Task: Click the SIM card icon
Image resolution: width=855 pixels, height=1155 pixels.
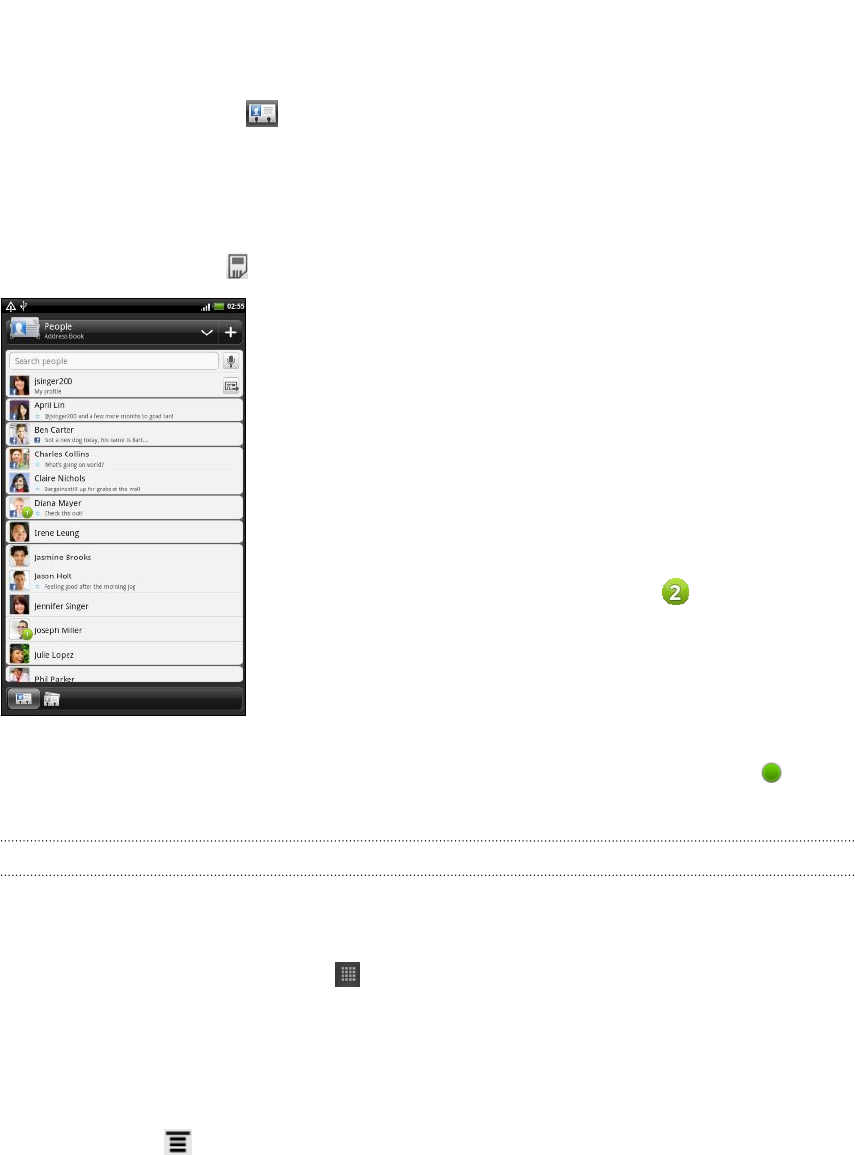Action: [237, 266]
